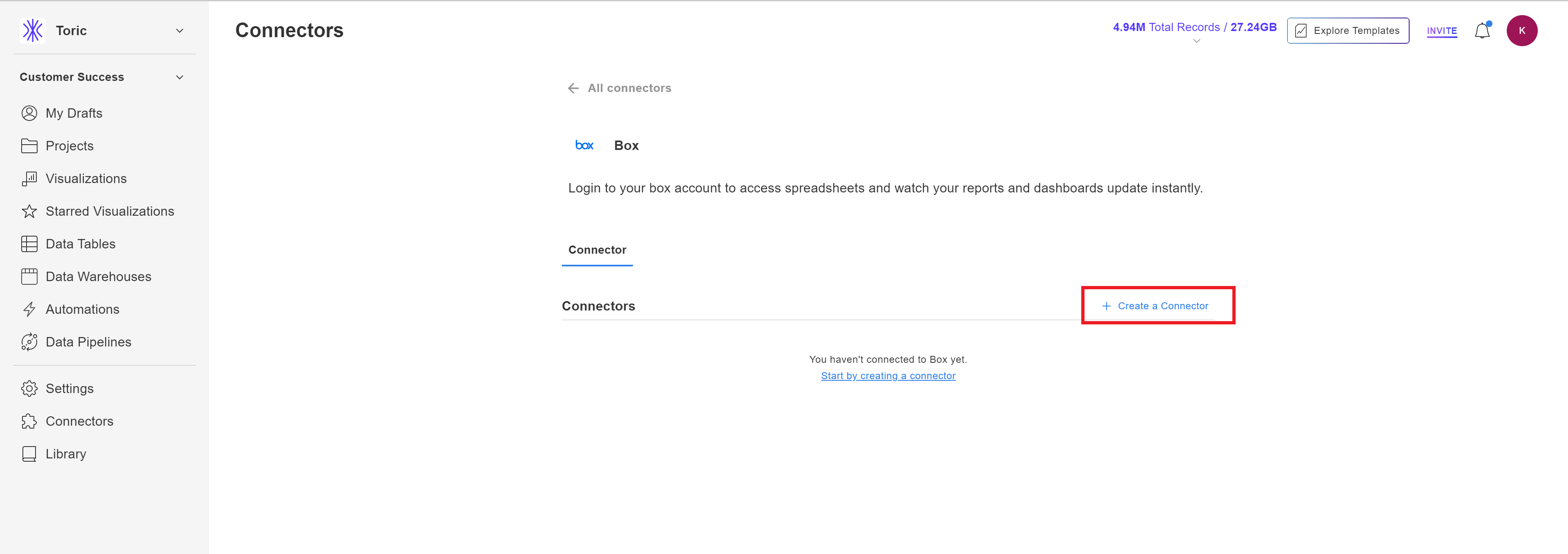Click the Automations lightning bolt icon
Image resolution: width=1568 pixels, height=554 pixels.
click(x=29, y=309)
